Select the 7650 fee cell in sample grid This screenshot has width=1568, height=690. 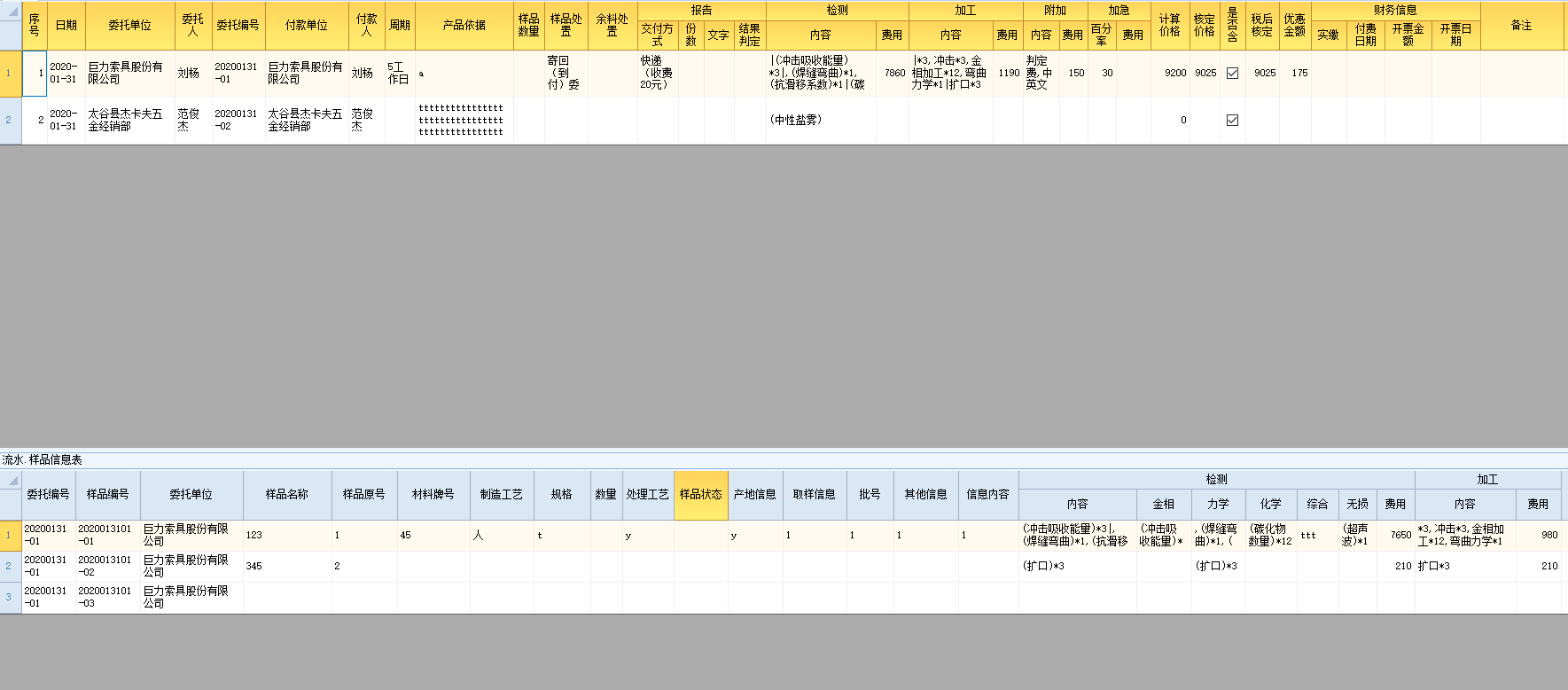[x=1395, y=535]
